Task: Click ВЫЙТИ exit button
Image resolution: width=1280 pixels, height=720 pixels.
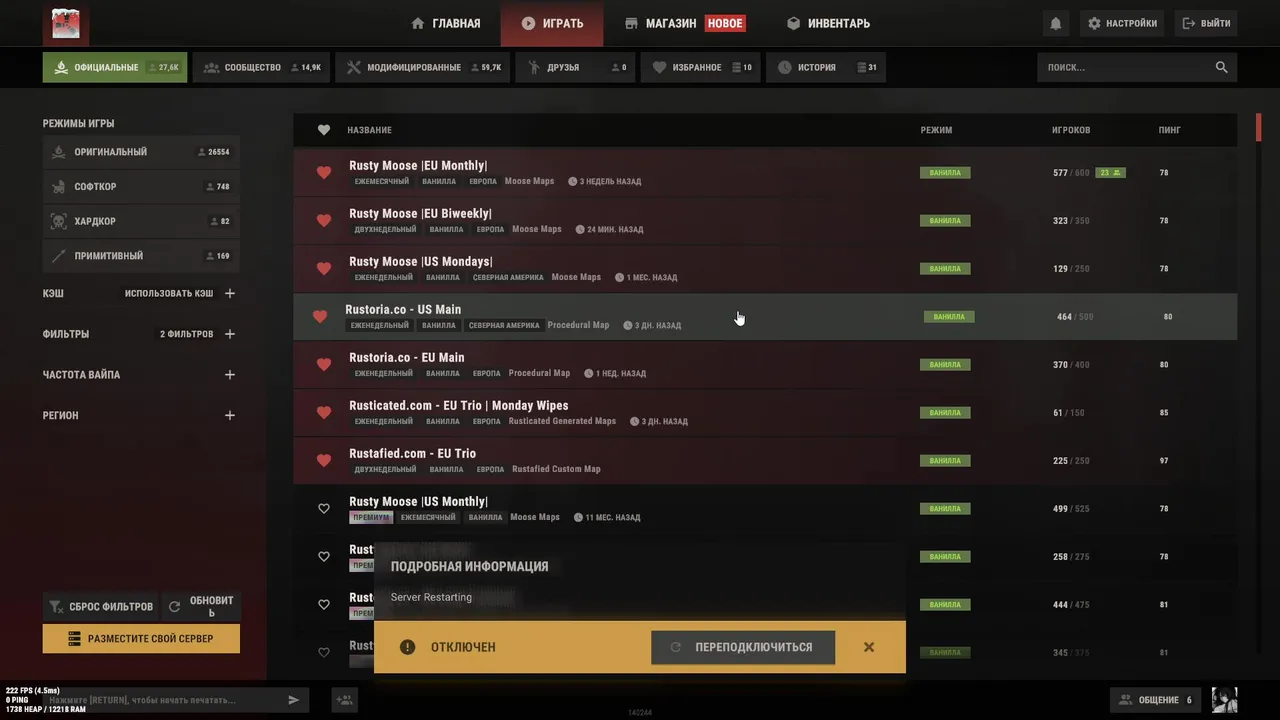Action: pos(1206,23)
